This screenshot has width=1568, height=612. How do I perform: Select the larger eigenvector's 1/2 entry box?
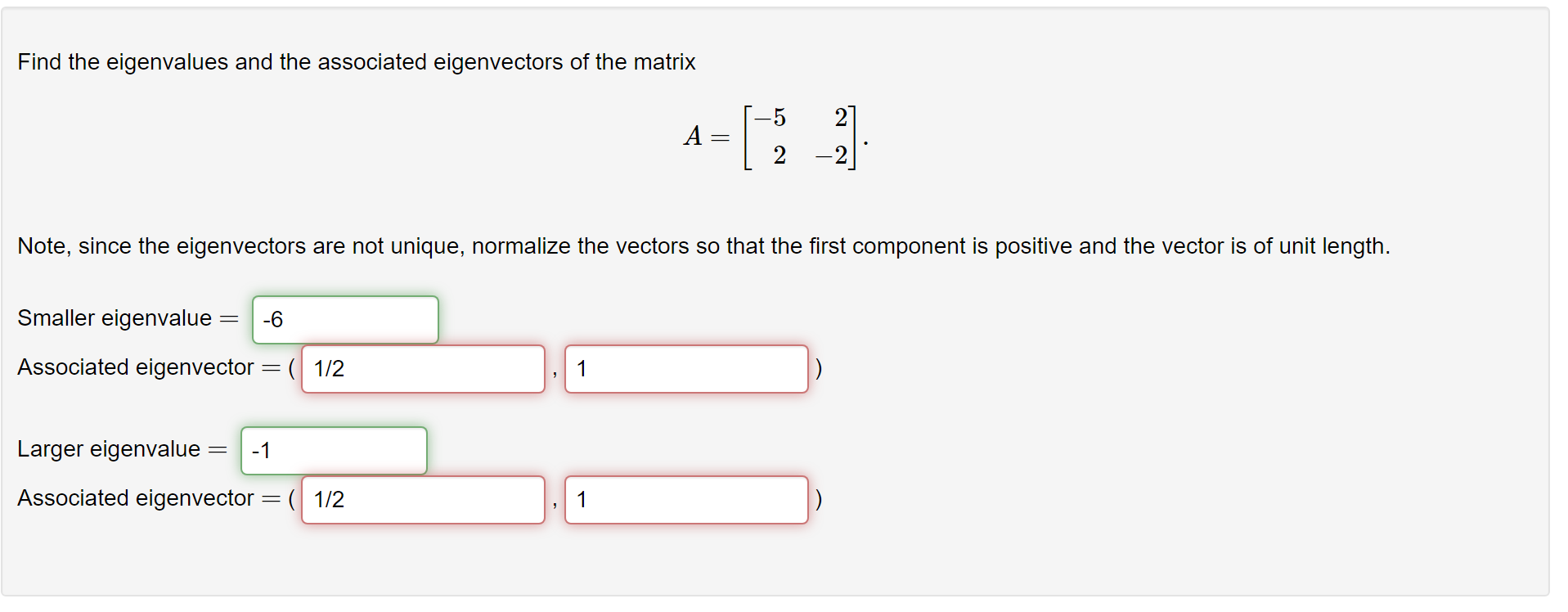click(421, 499)
